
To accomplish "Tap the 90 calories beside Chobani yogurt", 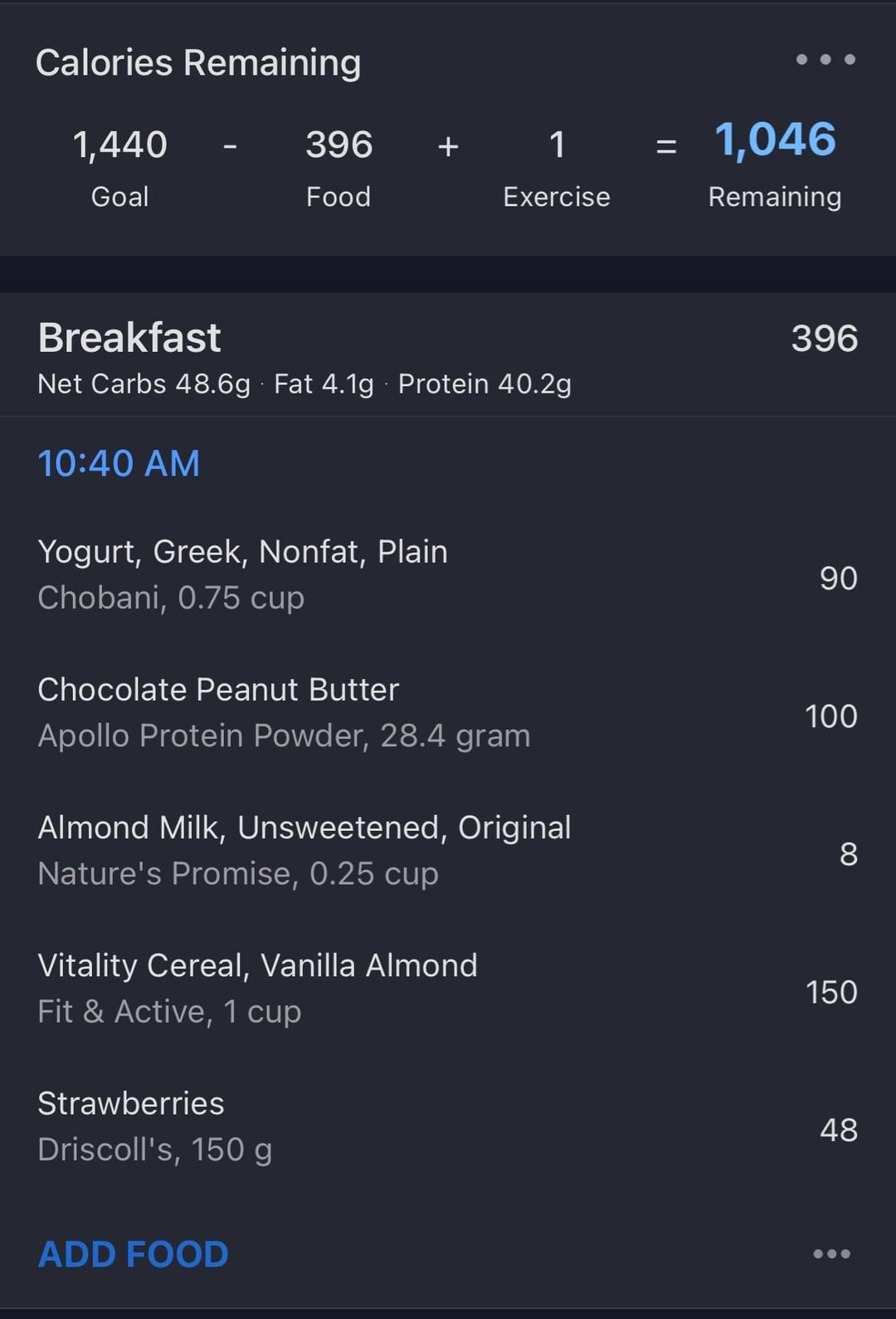I will 838,579.
